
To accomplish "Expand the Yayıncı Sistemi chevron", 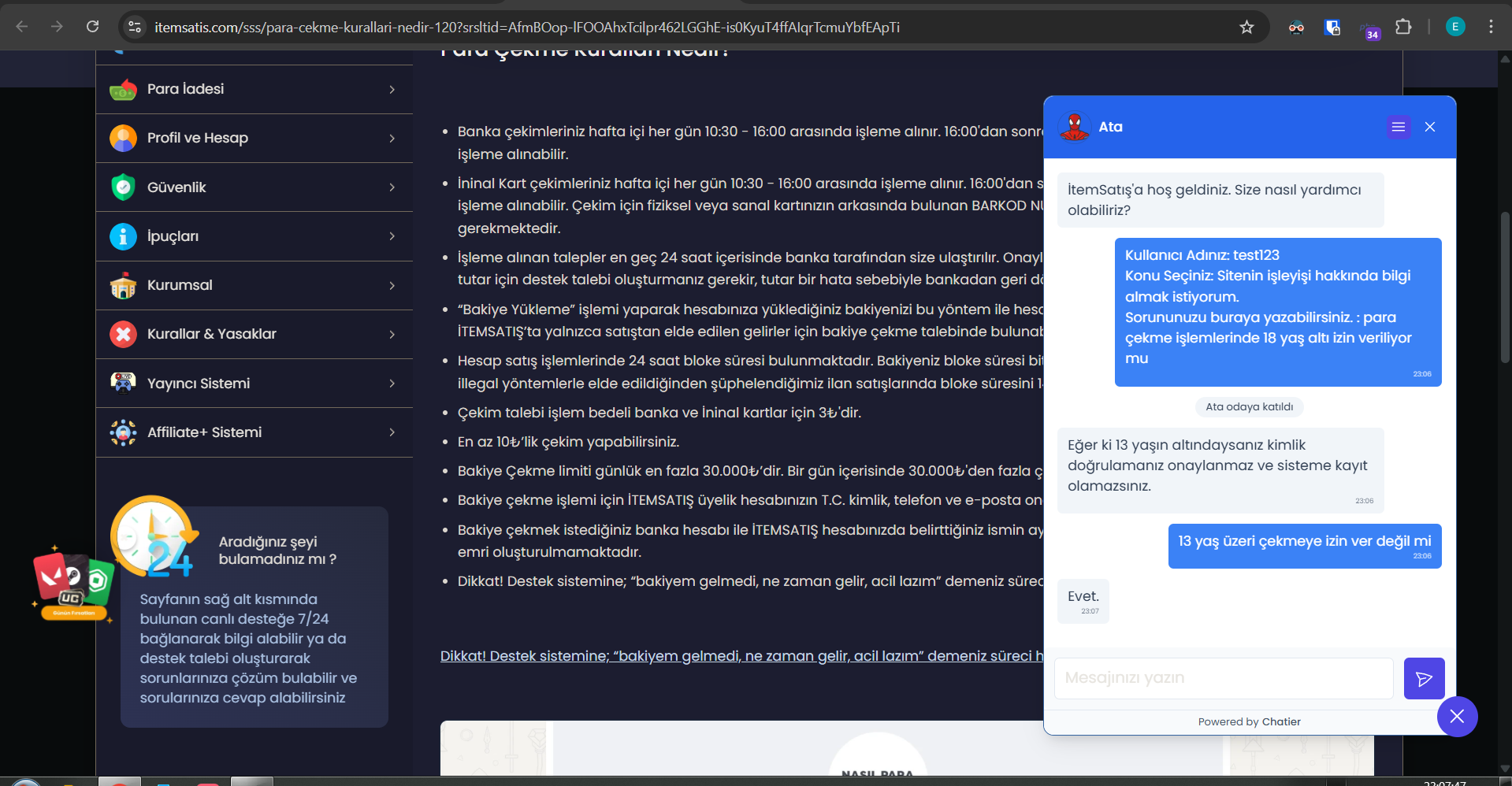I will [x=392, y=384].
